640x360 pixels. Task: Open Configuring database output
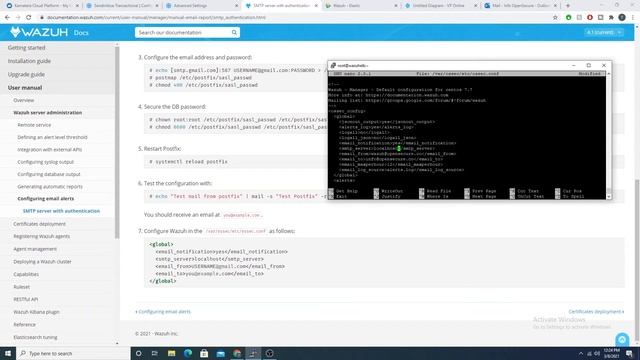click(49, 174)
